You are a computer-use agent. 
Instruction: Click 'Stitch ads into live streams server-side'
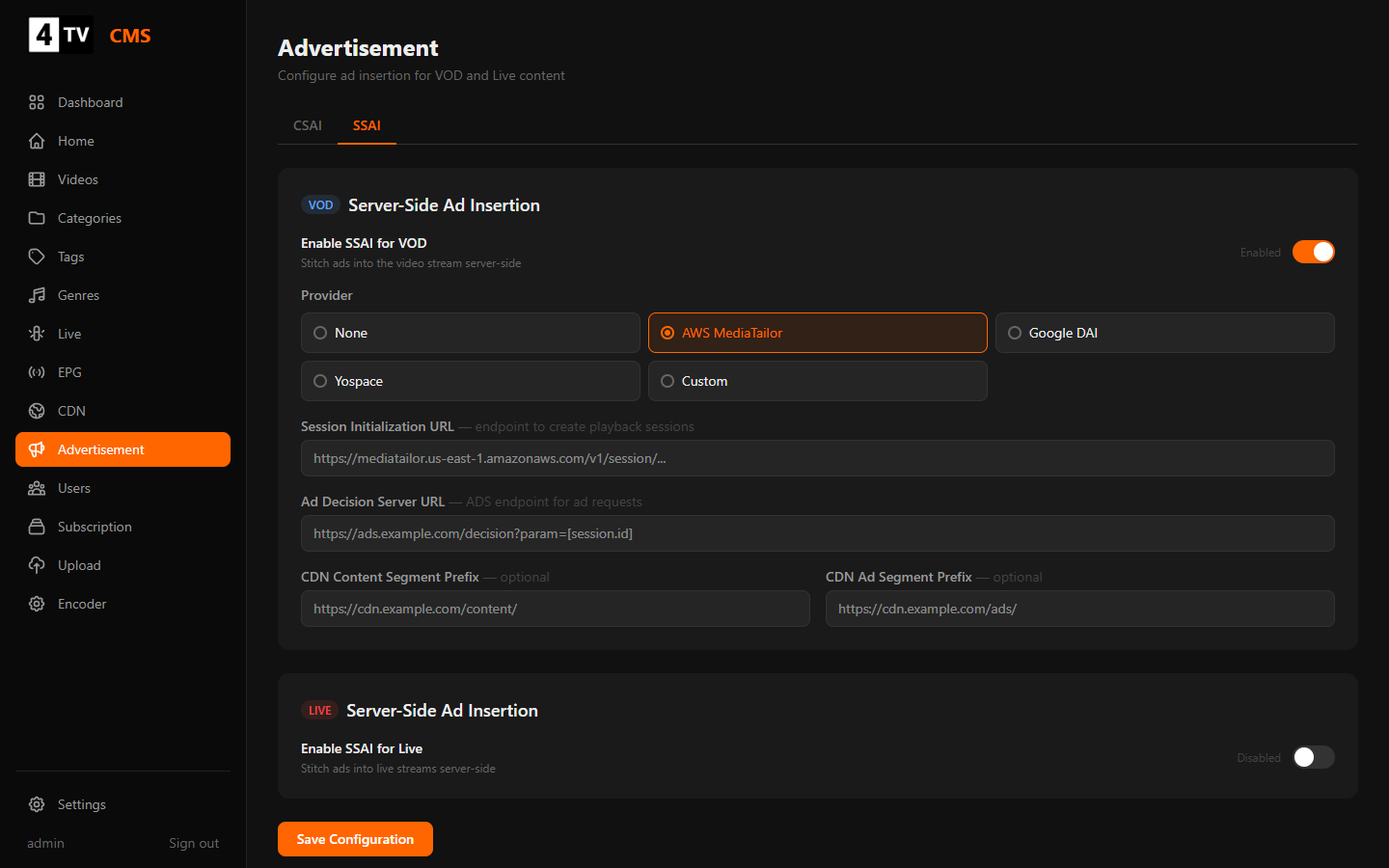pyautogui.click(x=398, y=769)
